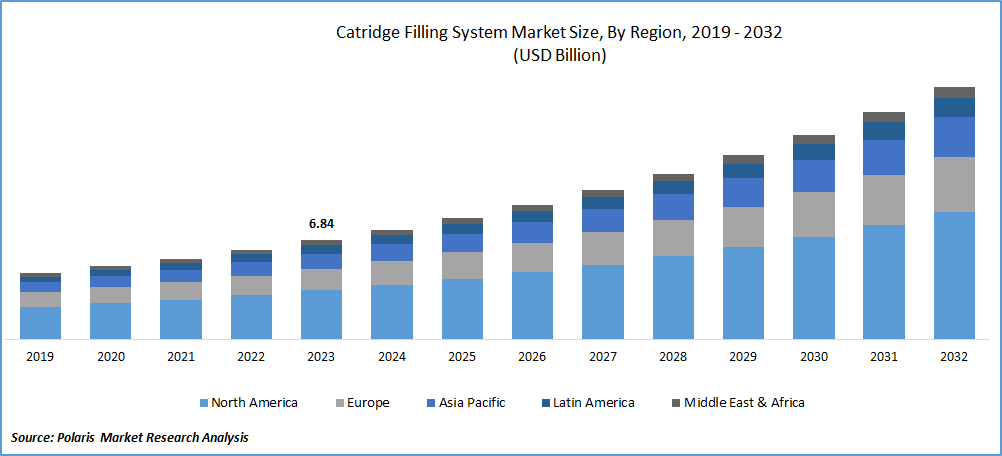
Task: Click the Europe segment of the 2025 bar
Action: (x=462, y=266)
